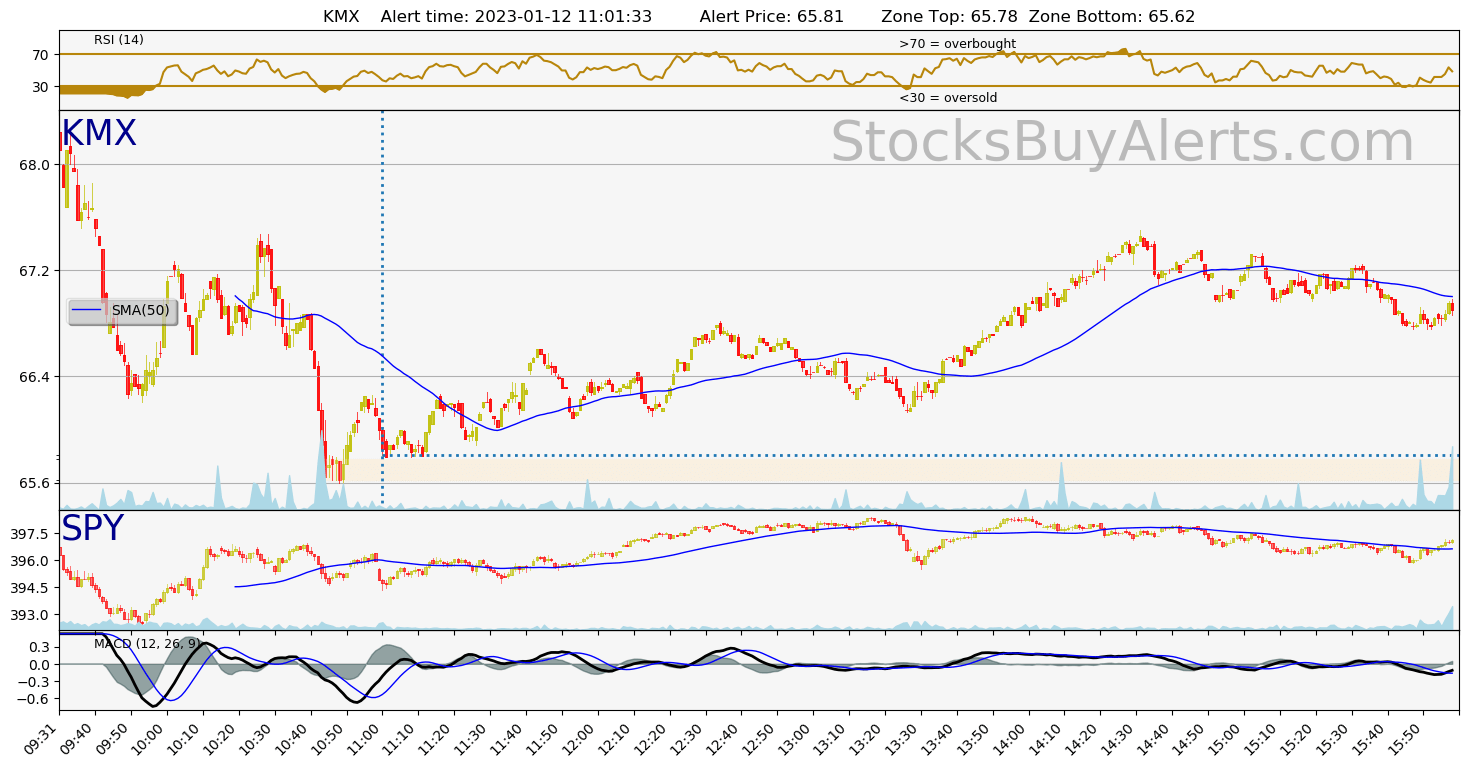Click the KMX ticker label
This screenshot has width=1474, height=768.
(99, 134)
